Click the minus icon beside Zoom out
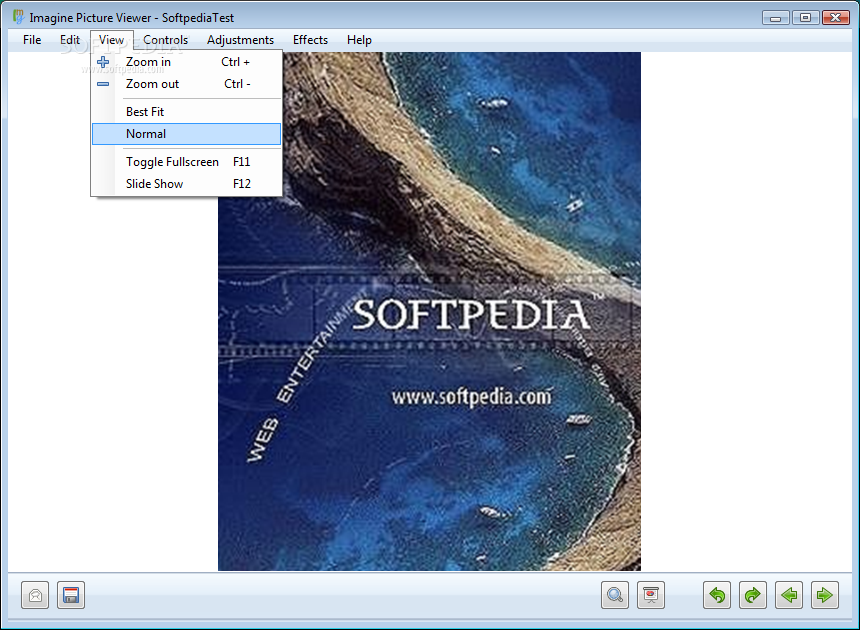Screen dimensions: 860x630 click(x=103, y=84)
